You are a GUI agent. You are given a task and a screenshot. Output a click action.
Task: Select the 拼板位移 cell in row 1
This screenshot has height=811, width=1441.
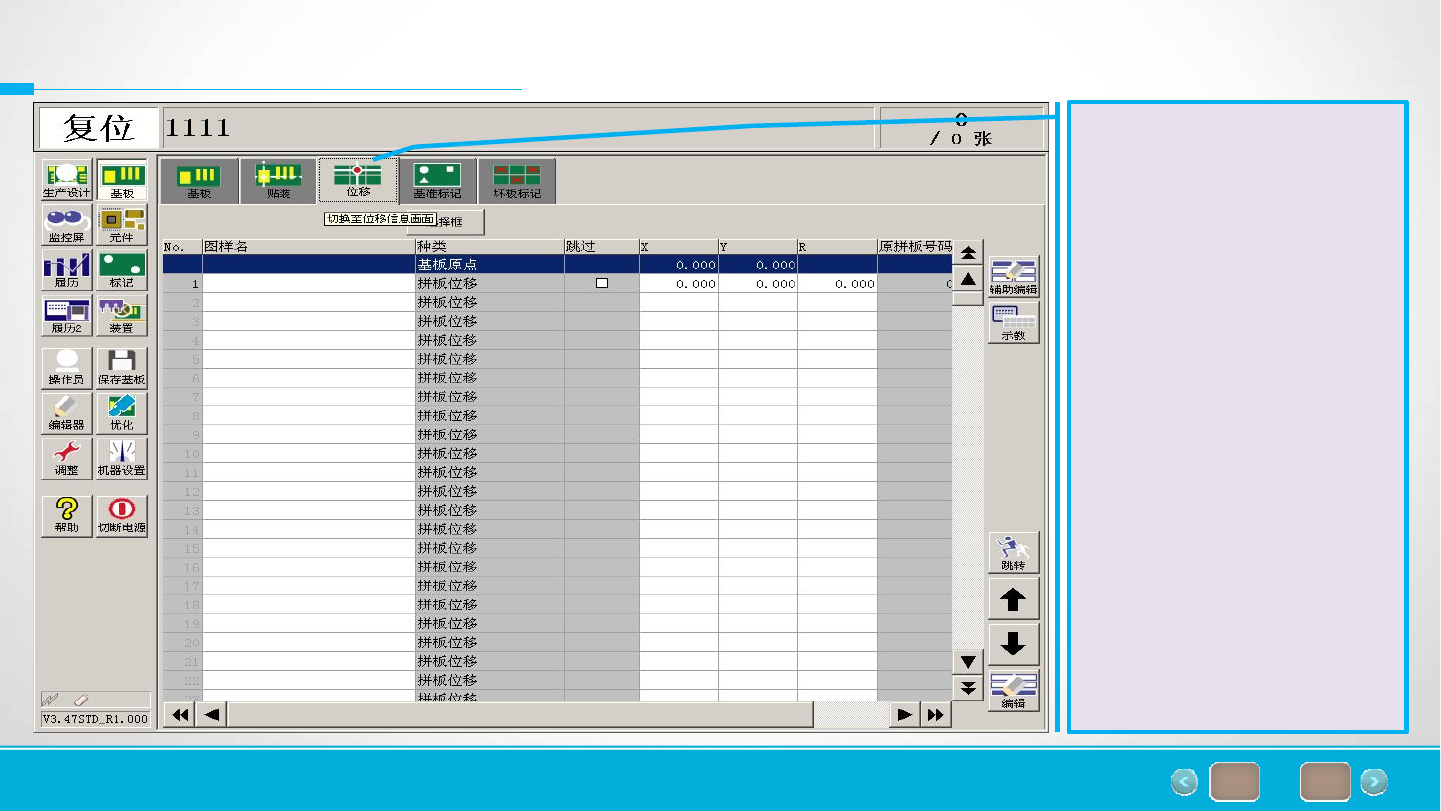[x=489, y=284]
